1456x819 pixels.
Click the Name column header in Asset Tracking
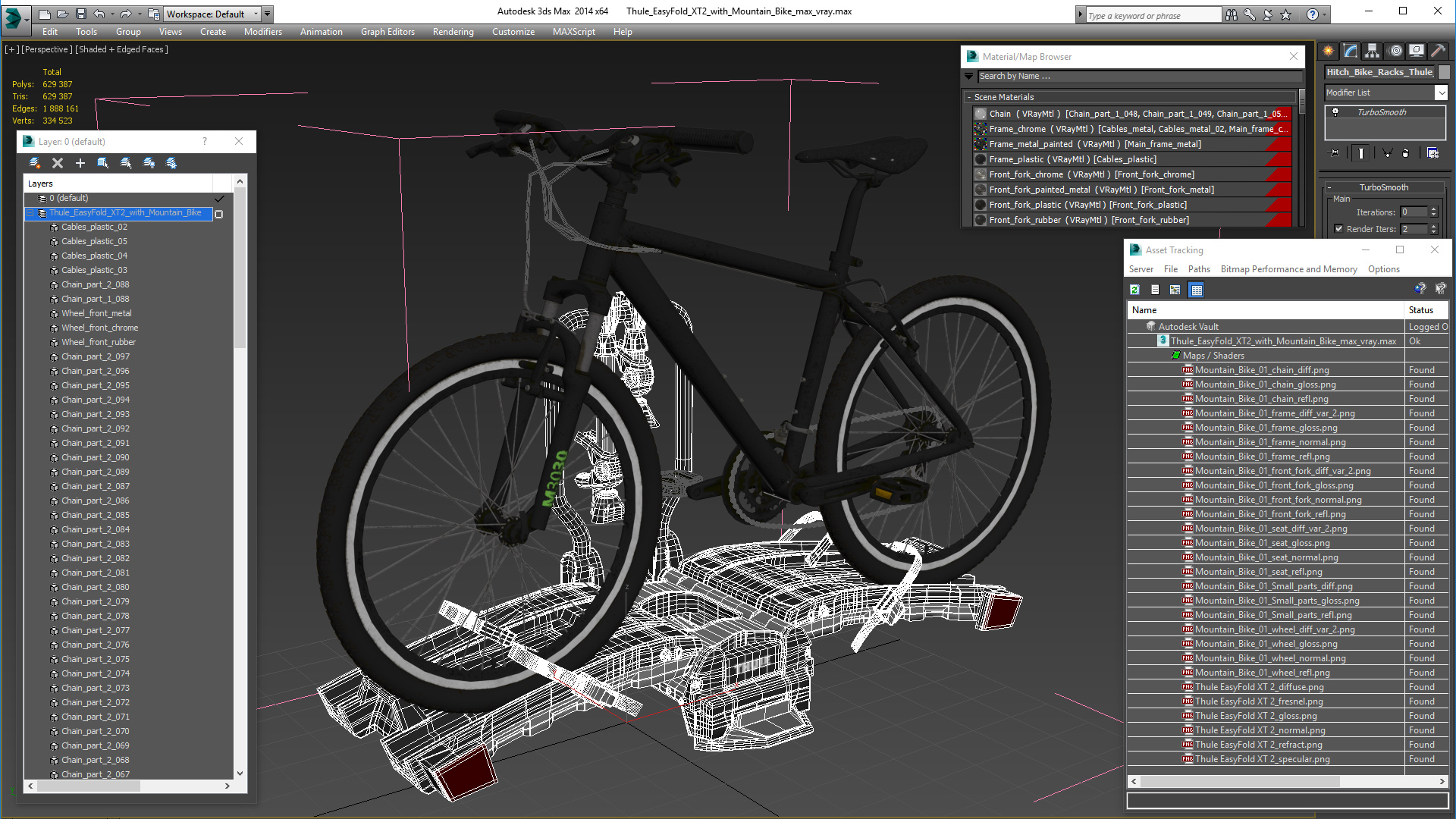[x=1266, y=310]
